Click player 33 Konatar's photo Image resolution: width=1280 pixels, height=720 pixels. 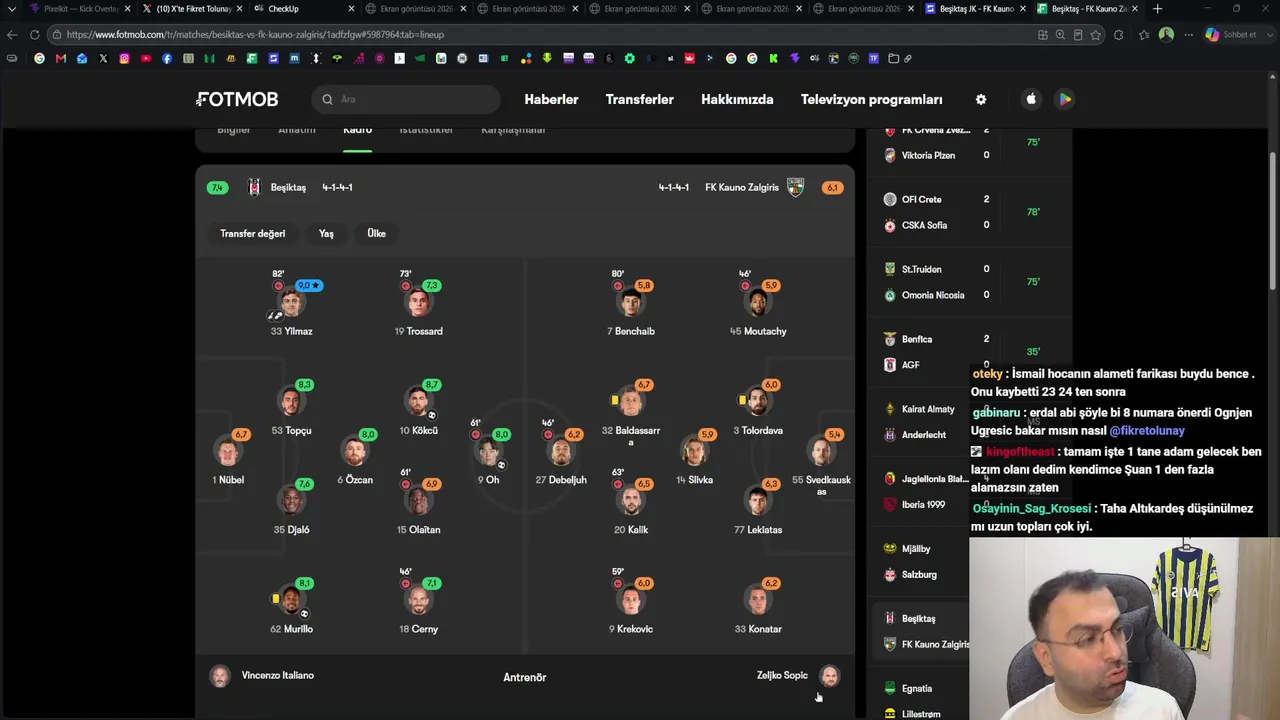point(758,601)
